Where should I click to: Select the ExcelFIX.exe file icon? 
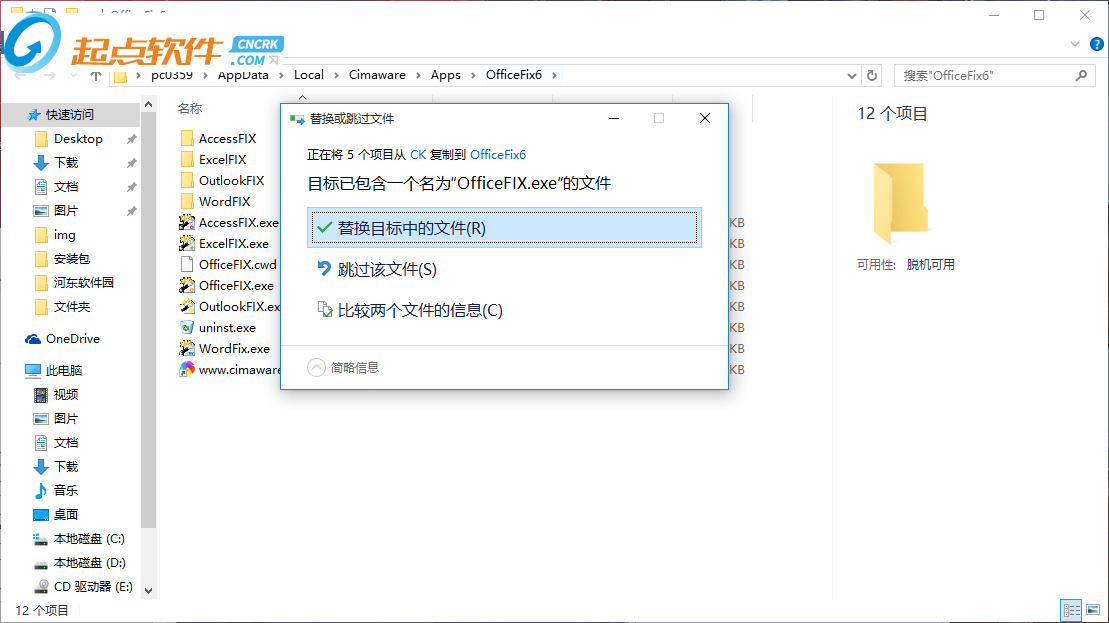(187, 243)
